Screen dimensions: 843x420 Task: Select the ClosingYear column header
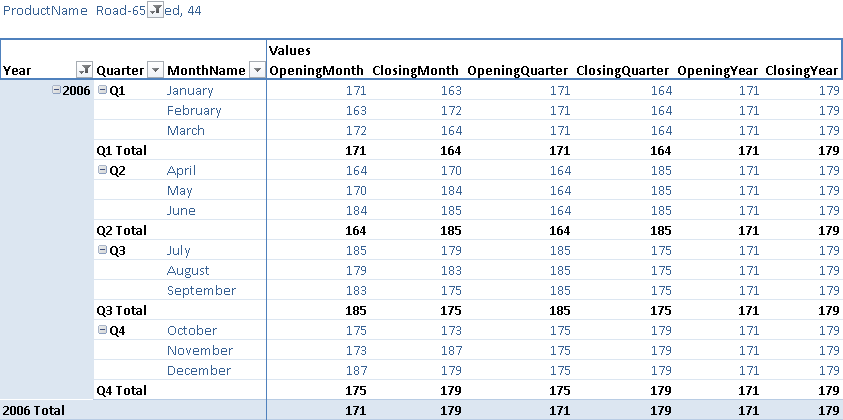tap(801, 70)
